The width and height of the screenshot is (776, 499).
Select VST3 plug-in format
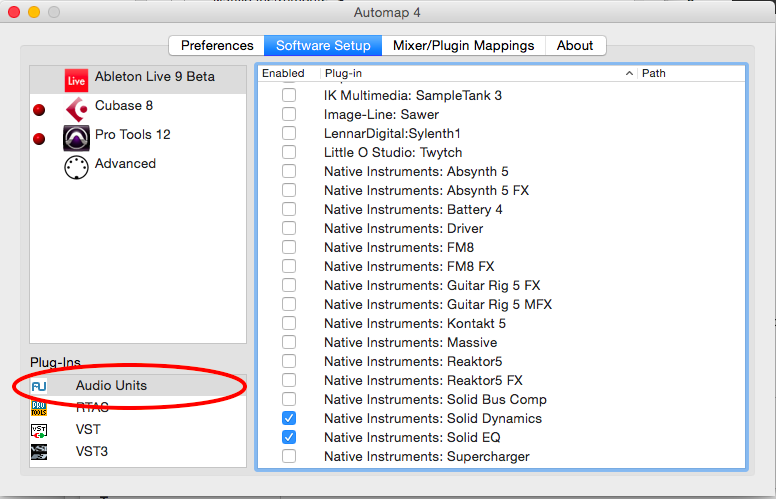[x=138, y=451]
